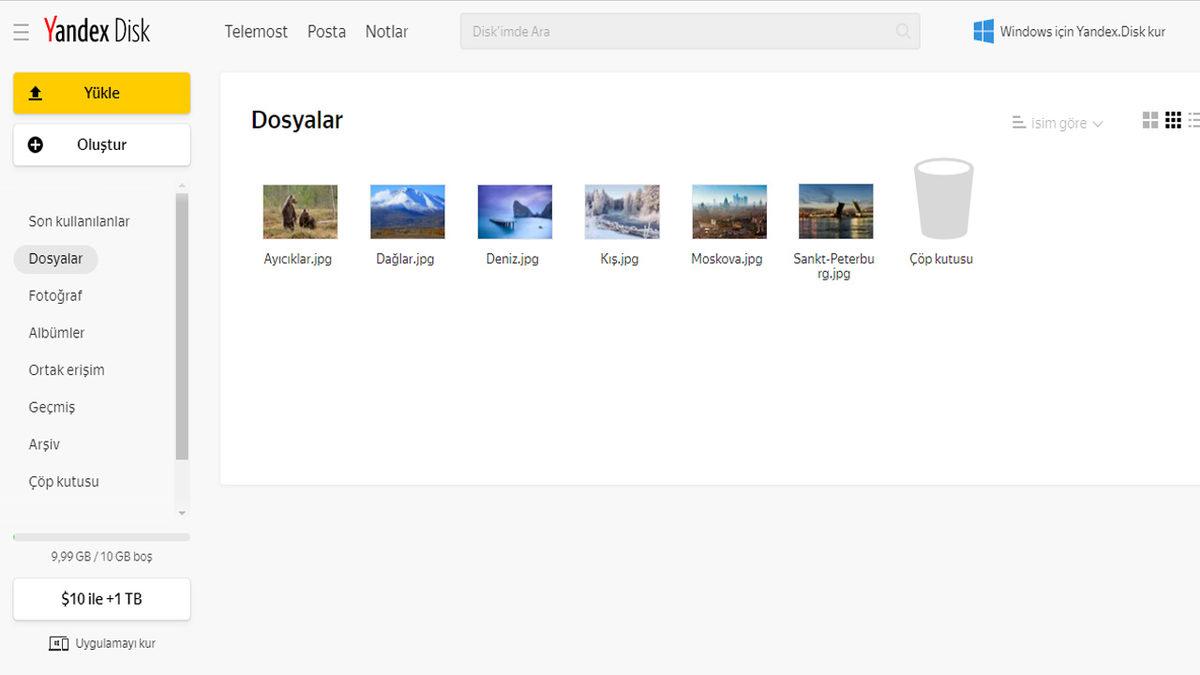Click the Windows logo for Yandex.Disk install
The width and height of the screenshot is (1200, 675).
tap(982, 31)
